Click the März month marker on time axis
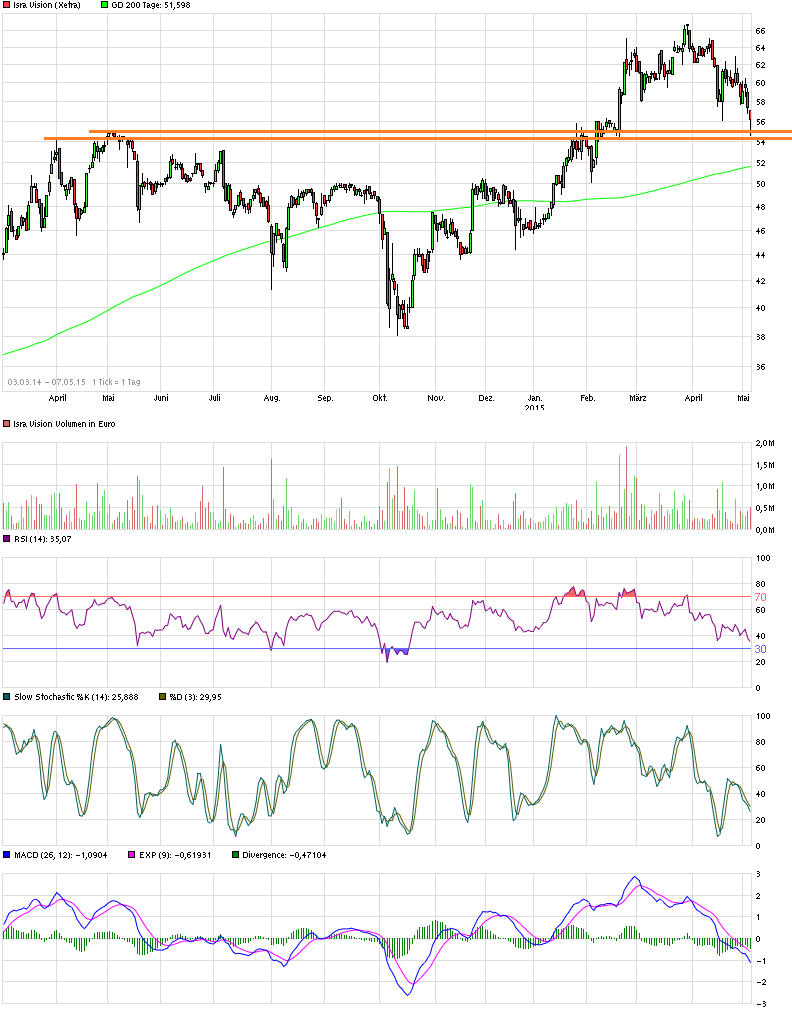Image resolution: width=792 pixels, height=1013 pixels. point(638,398)
